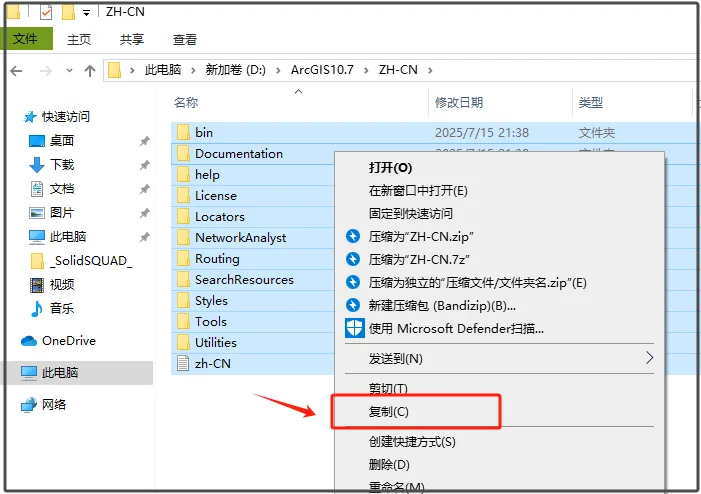Screen dimensions: 701x494
Task: Choose 压缩为独立的 zip option
Action: (x=477, y=283)
